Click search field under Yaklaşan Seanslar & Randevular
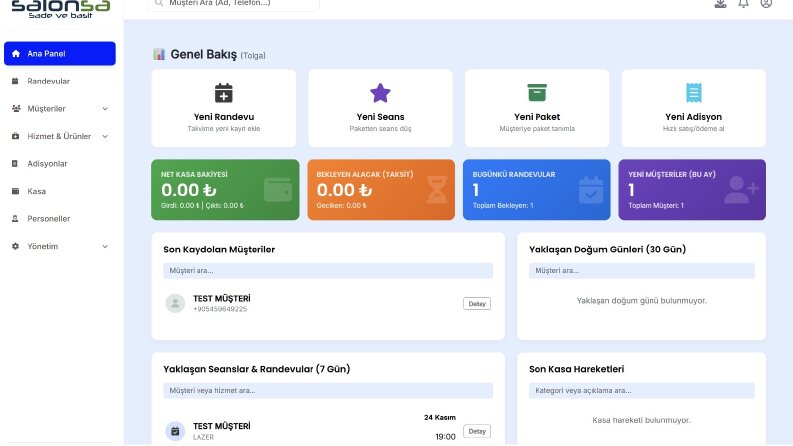 coord(328,390)
